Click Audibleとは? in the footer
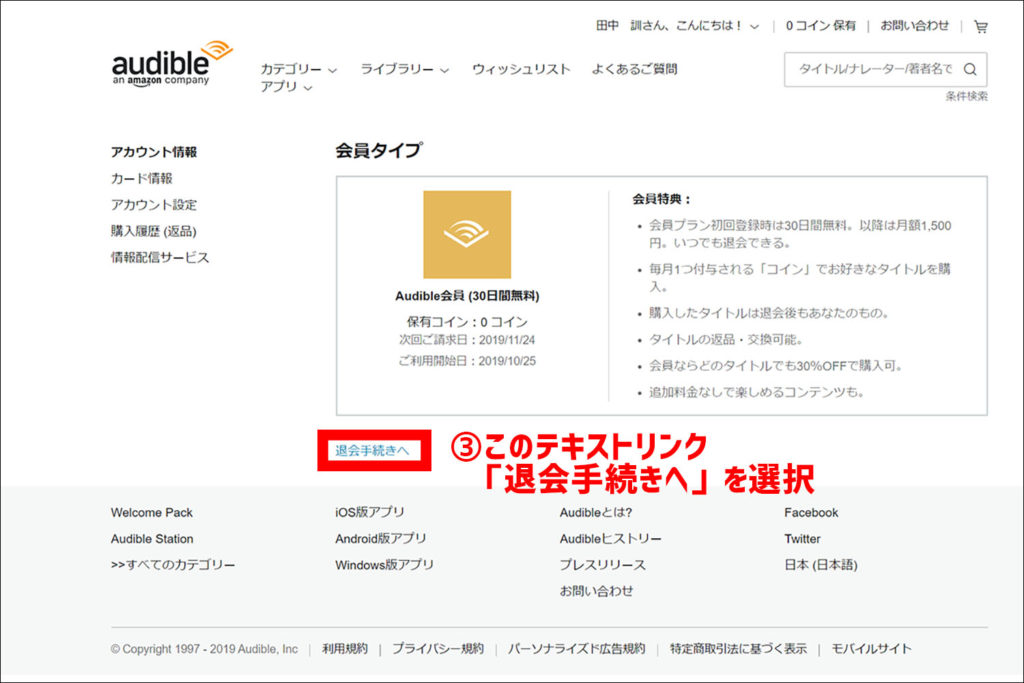Screen dimensions: 1024x683 (x=596, y=513)
